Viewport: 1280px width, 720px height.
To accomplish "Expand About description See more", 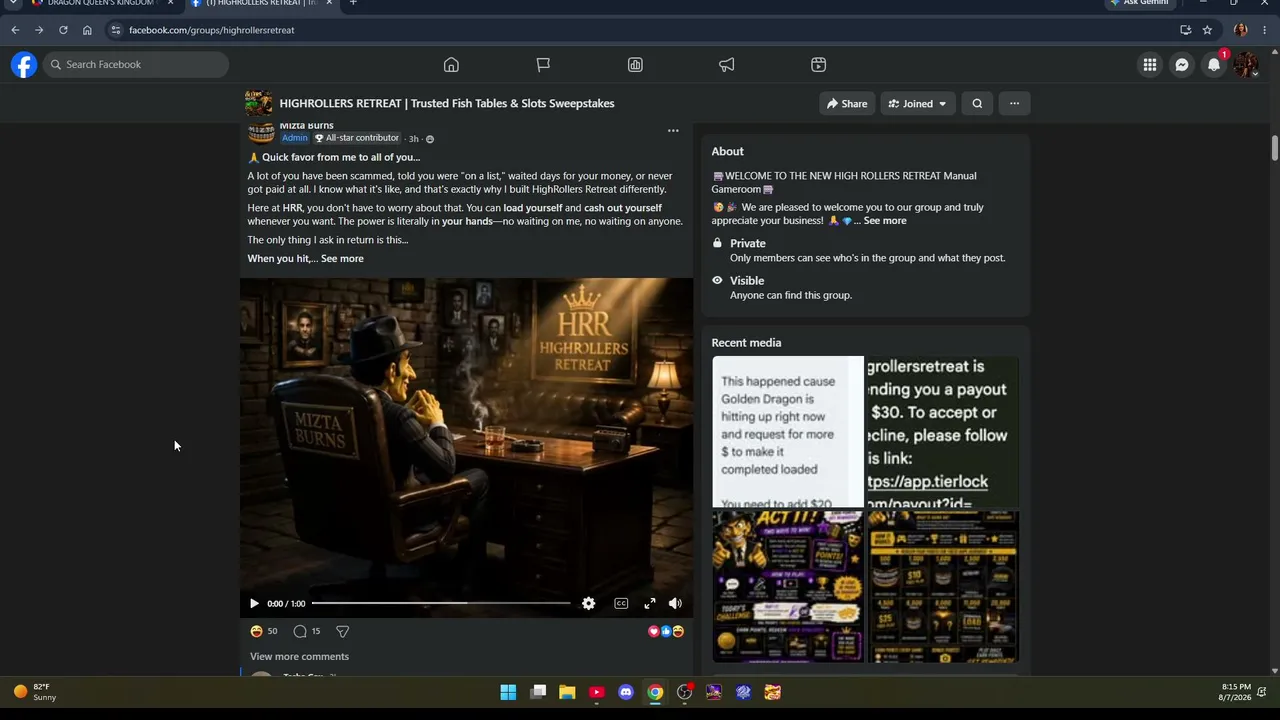I will point(885,221).
